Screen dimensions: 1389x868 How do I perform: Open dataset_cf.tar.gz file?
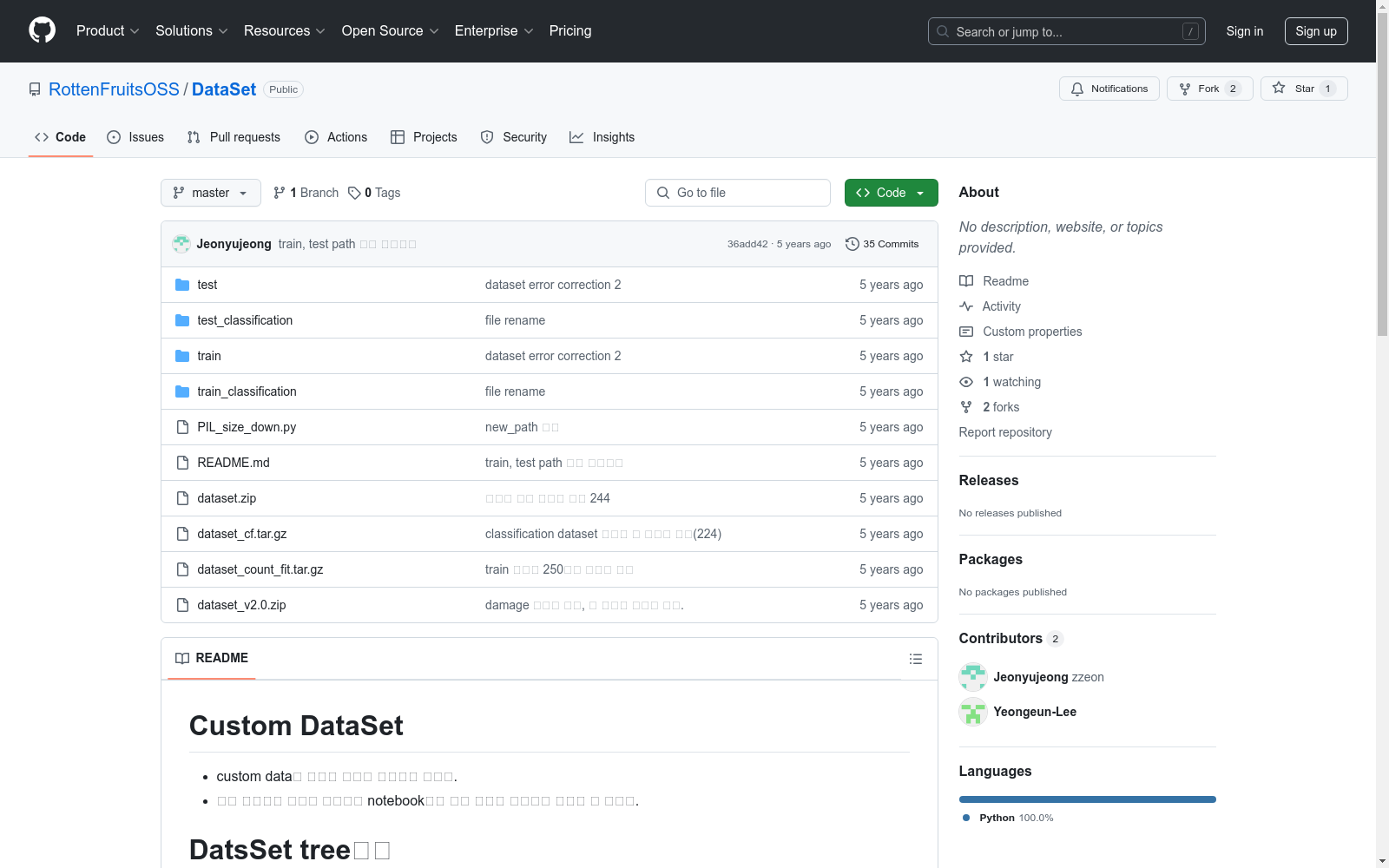242,534
